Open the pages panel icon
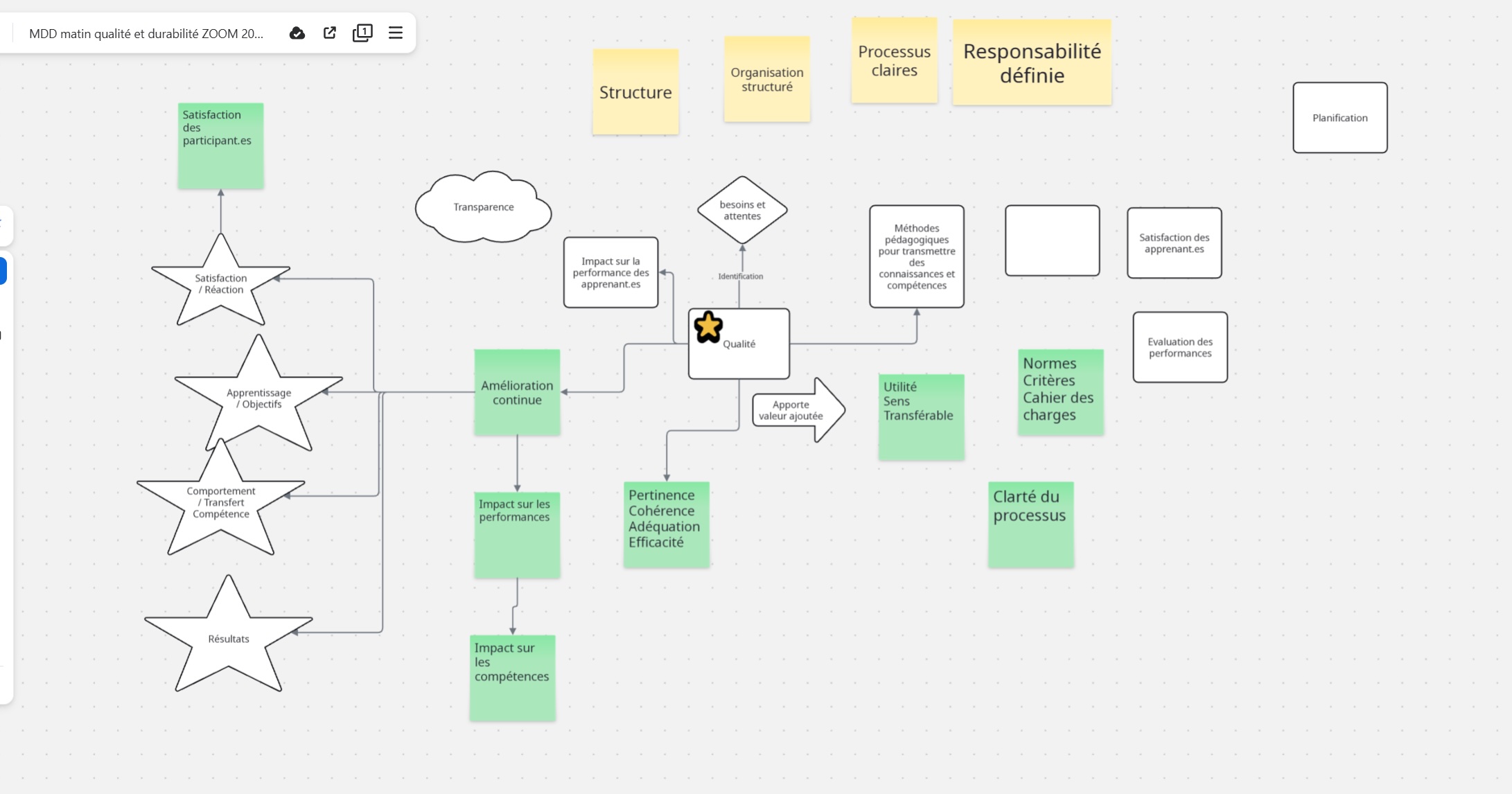The width and height of the screenshot is (1512, 794). [362, 33]
